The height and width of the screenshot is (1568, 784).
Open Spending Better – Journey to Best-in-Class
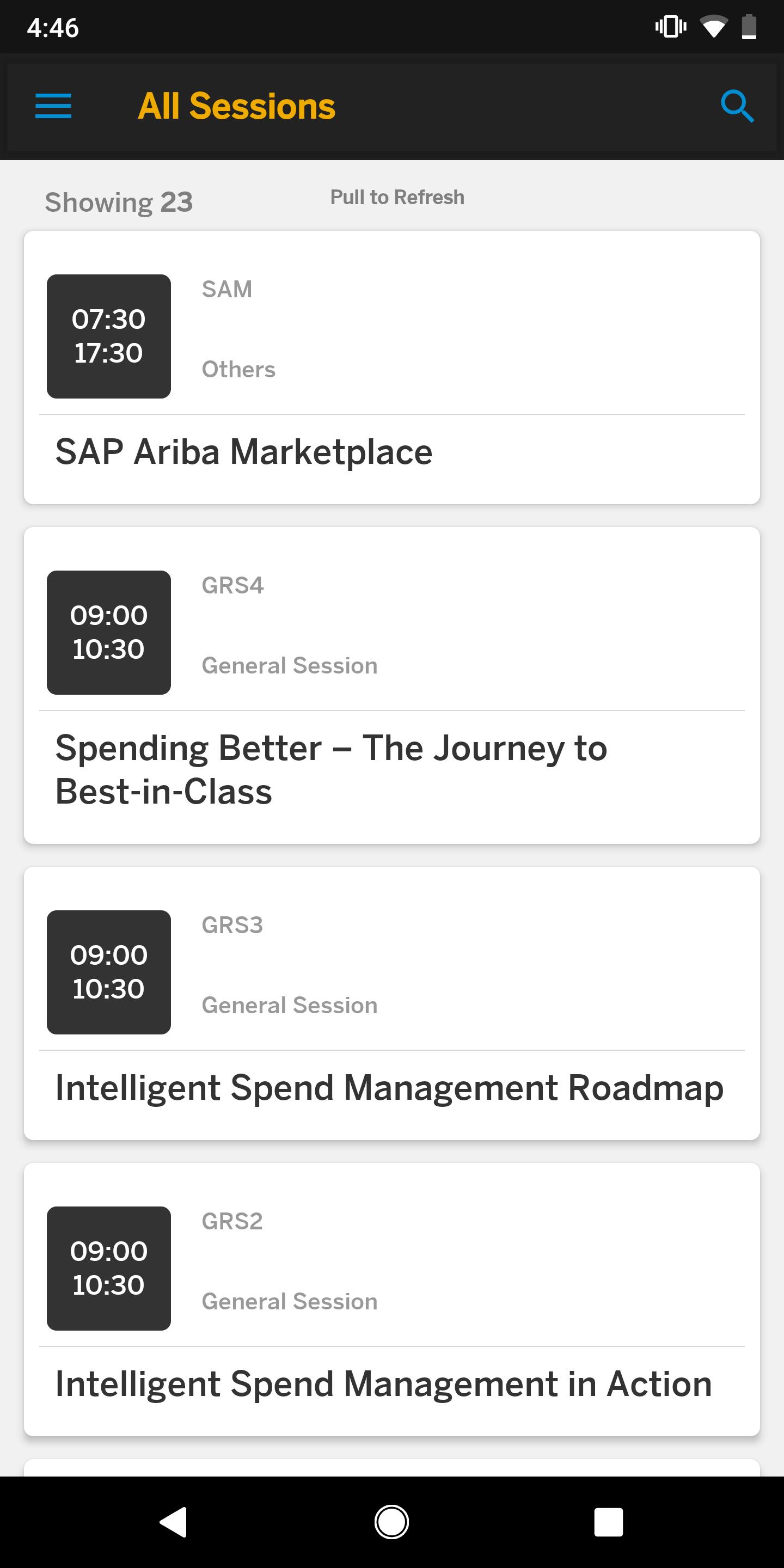click(392, 685)
